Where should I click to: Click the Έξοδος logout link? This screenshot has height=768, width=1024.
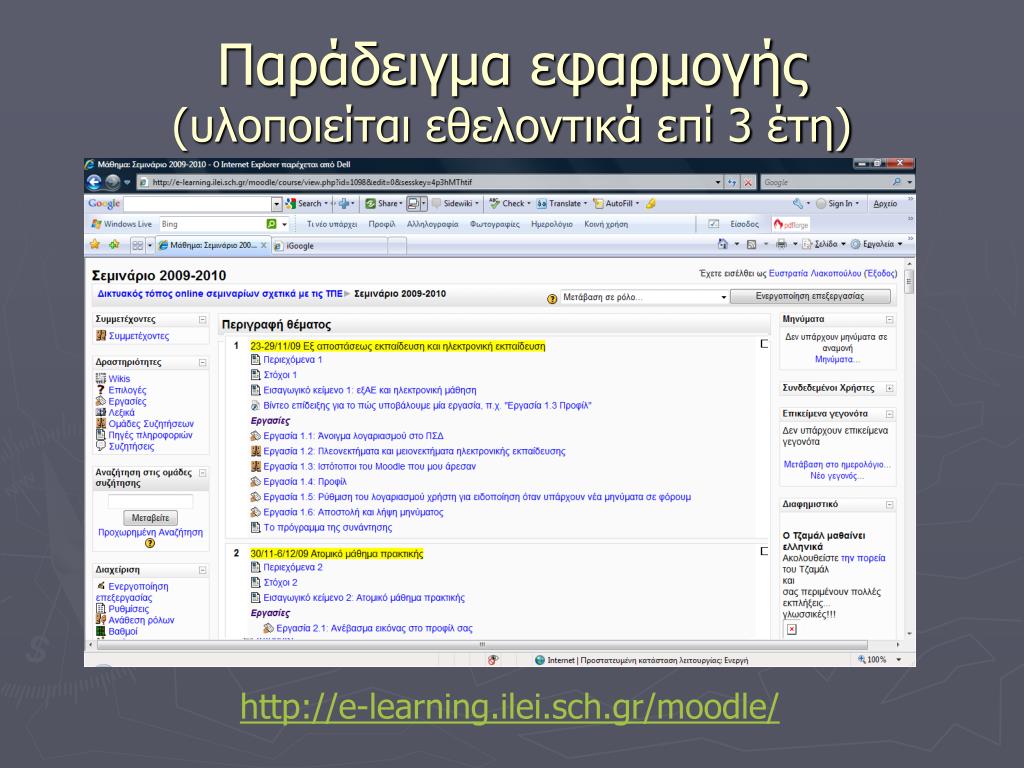(880, 273)
